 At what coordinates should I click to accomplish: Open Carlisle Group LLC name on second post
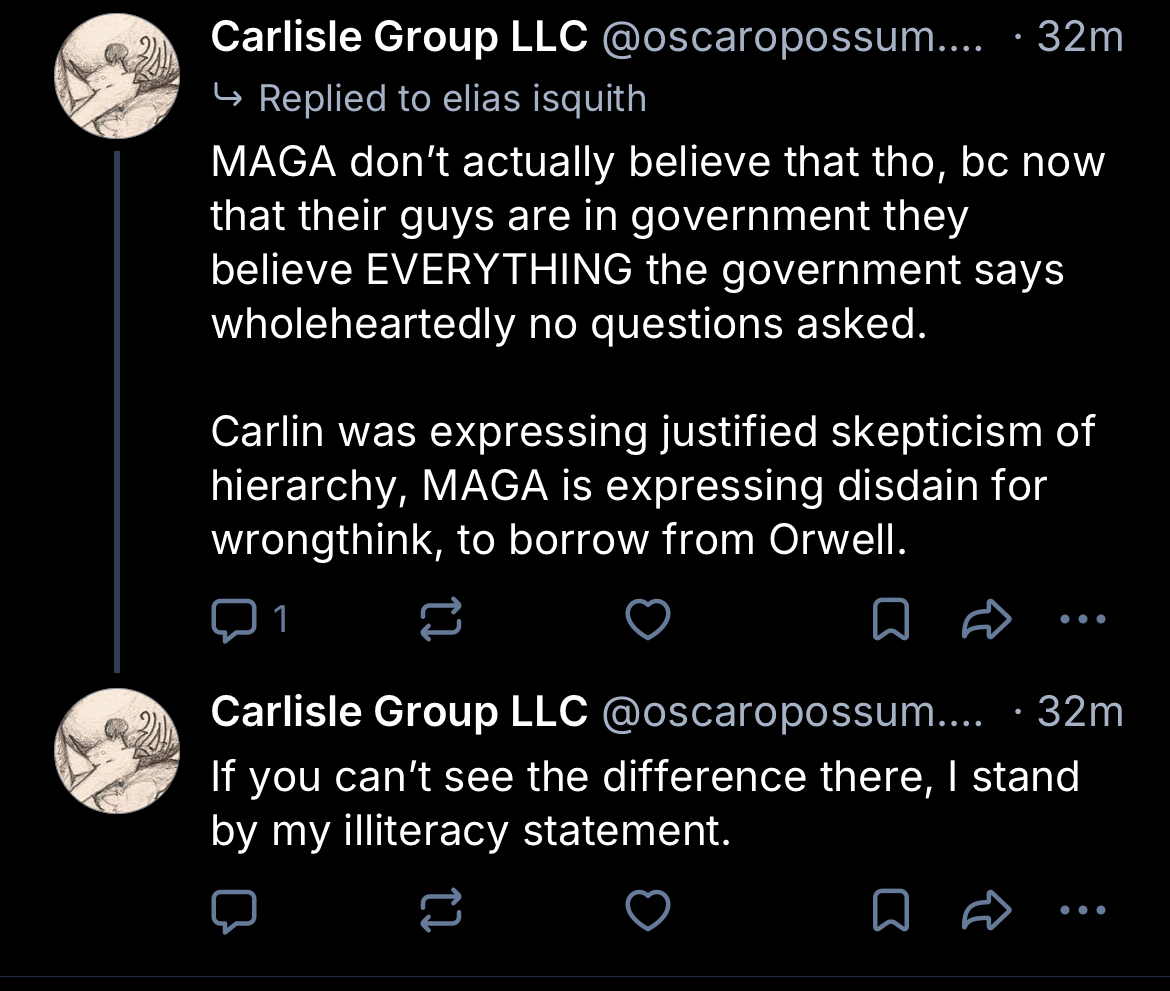click(399, 711)
